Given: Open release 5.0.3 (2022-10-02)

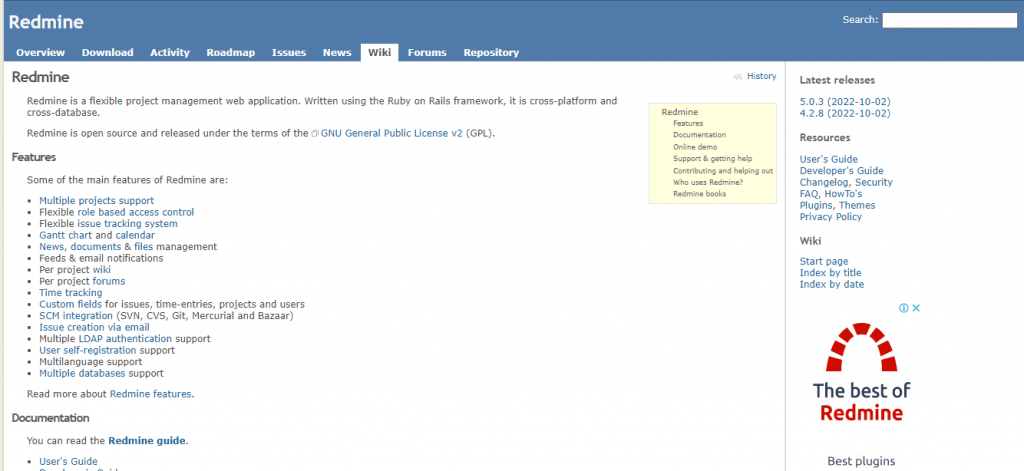Looking at the screenshot, I should [x=845, y=102].
